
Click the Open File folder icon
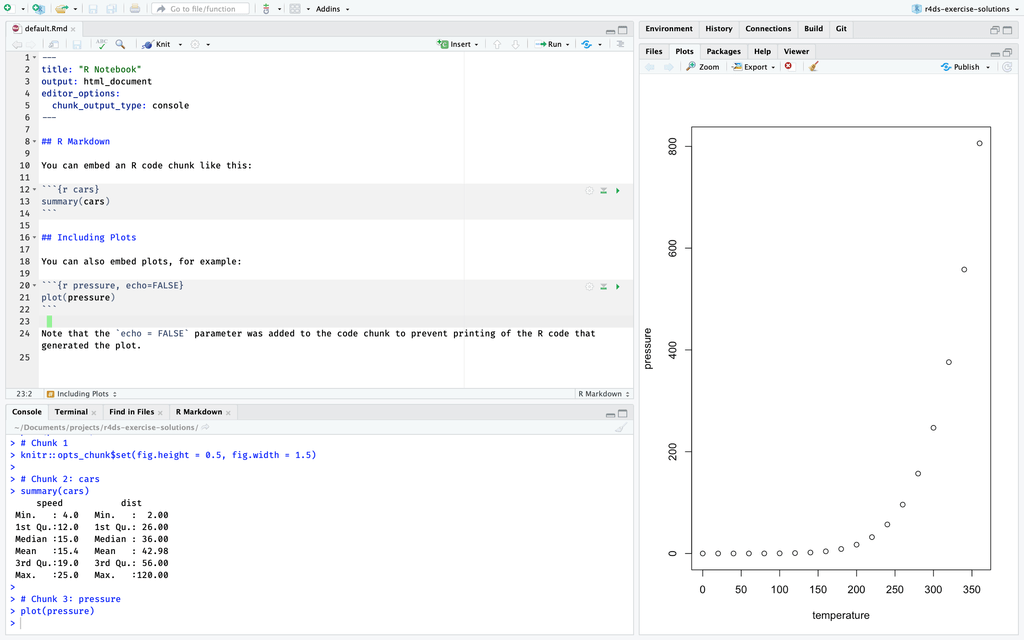(x=61, y=8)
